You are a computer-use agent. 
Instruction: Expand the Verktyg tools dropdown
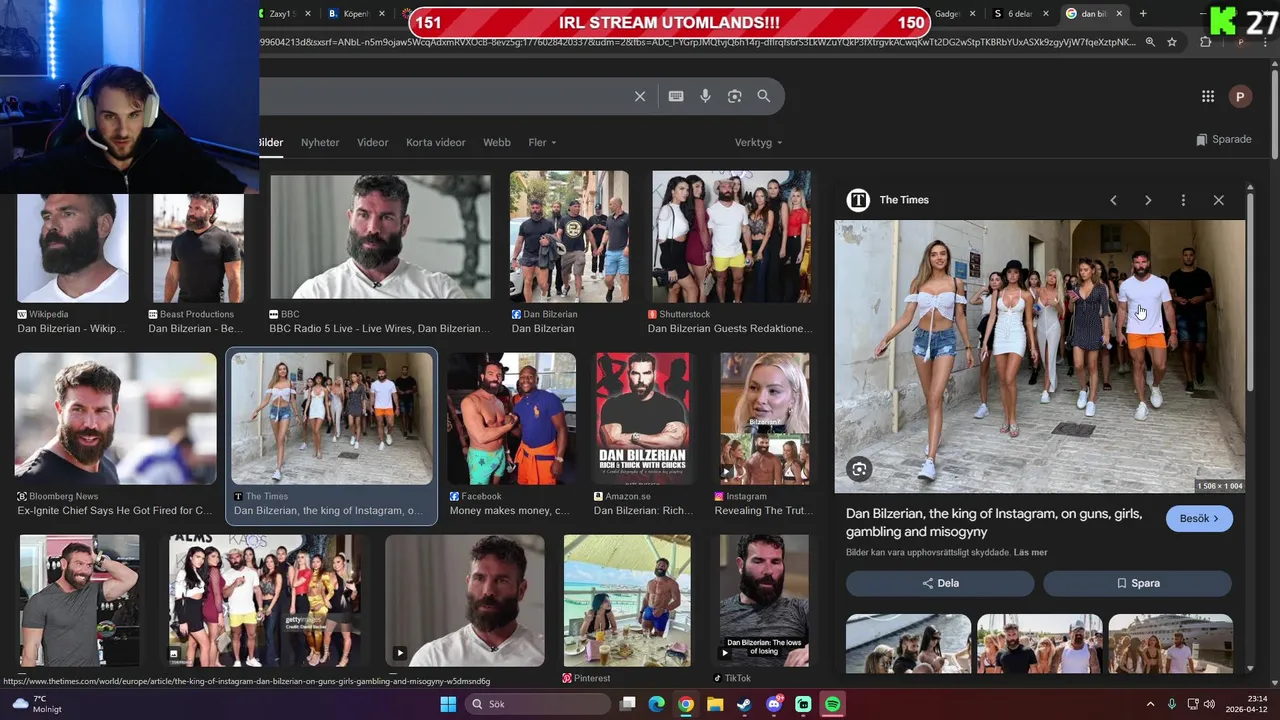pos(759,142)
